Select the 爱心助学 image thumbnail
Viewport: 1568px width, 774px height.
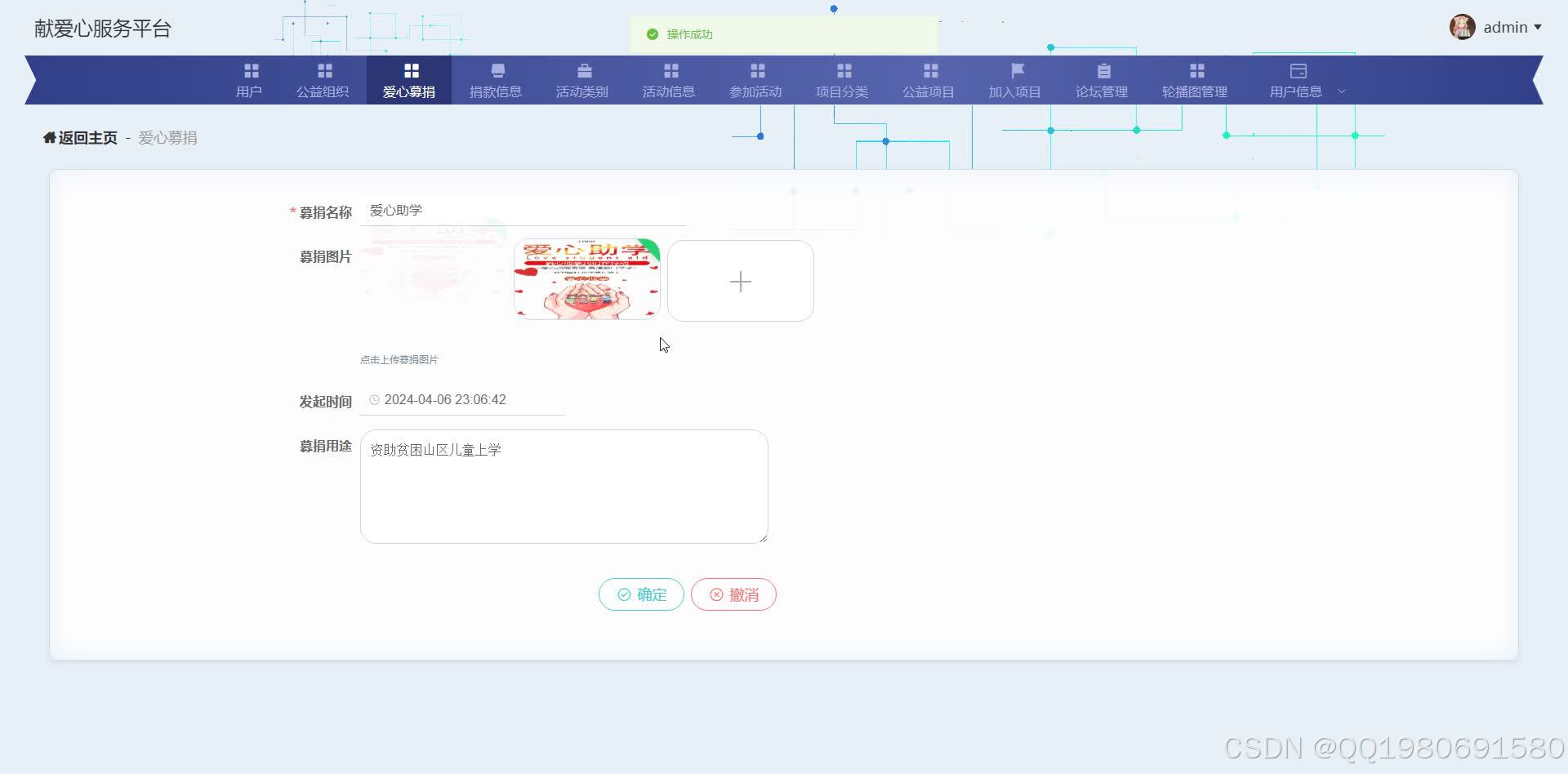(x=586, y=278)
